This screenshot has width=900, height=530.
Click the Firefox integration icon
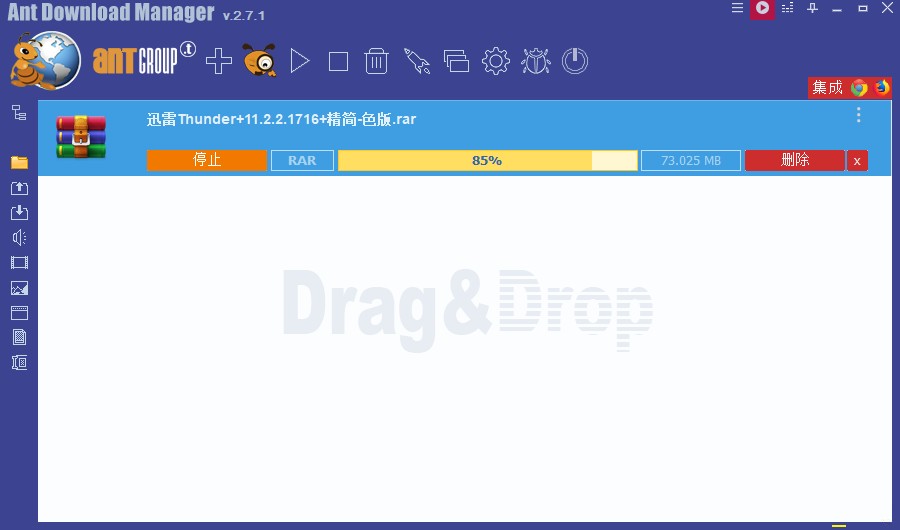tap(881, 87)
